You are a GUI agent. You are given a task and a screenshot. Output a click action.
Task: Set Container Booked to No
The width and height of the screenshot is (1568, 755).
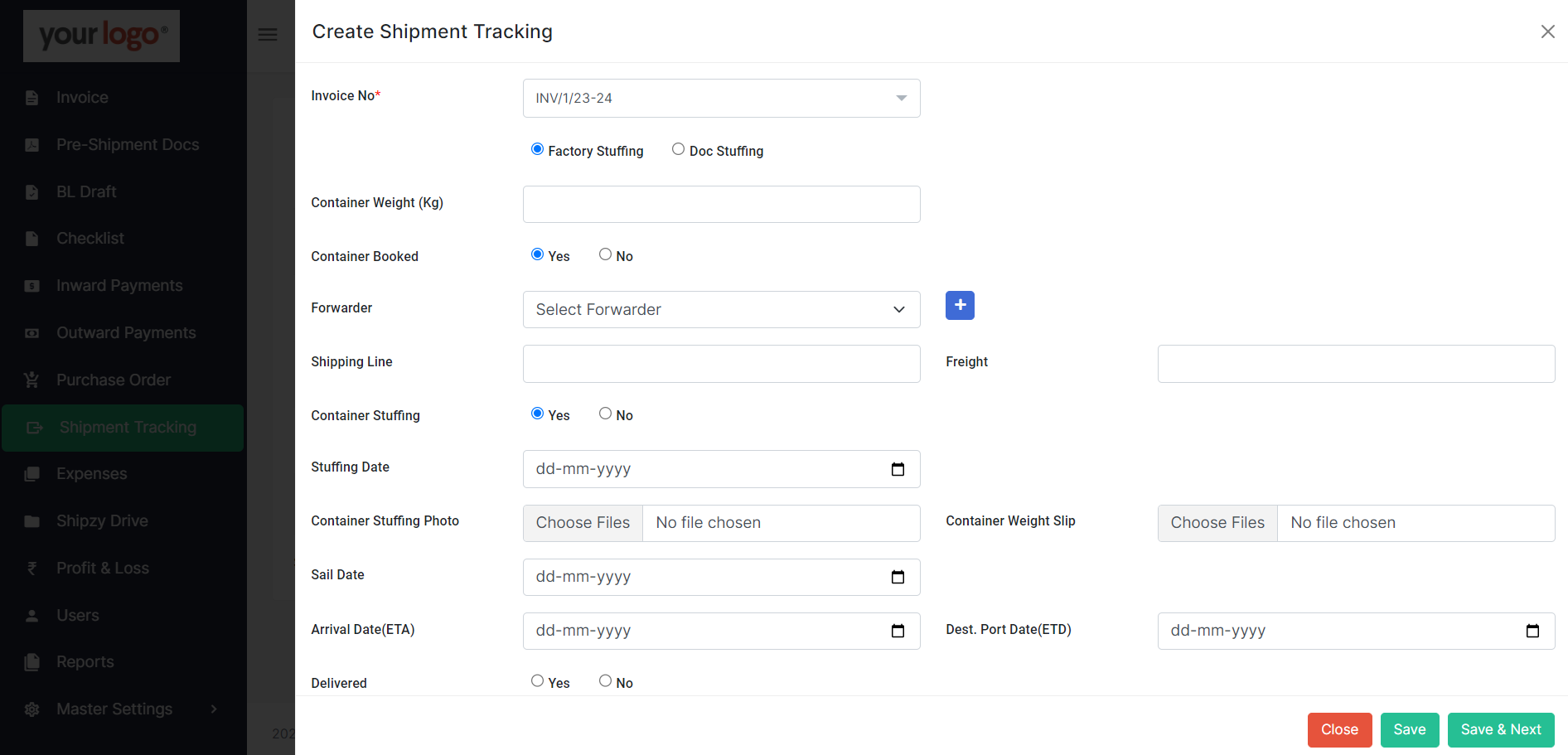(605, 254)
